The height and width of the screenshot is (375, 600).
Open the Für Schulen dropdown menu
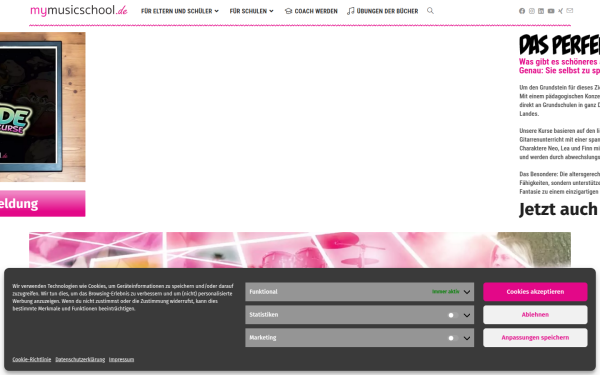point(251,11)
